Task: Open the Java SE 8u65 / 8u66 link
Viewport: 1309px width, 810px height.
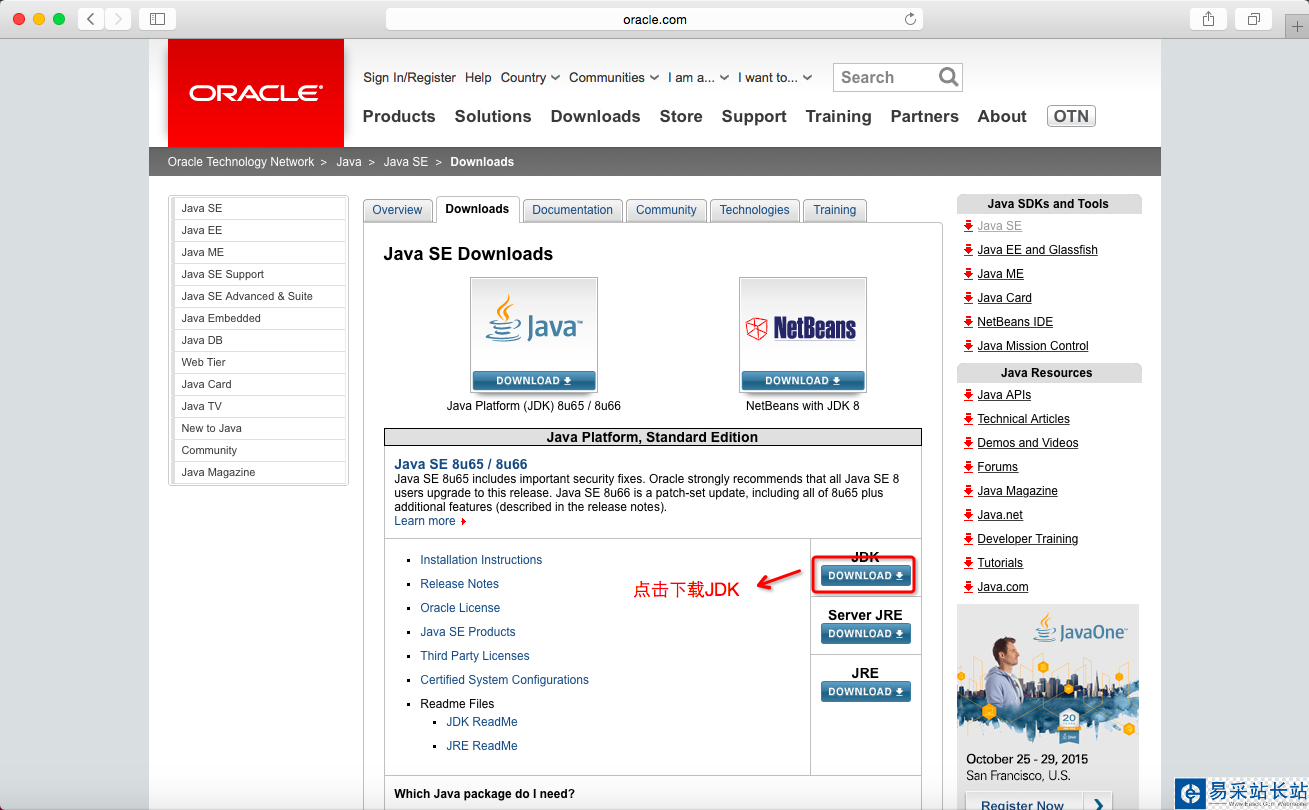Action: [x=461, y=464]
